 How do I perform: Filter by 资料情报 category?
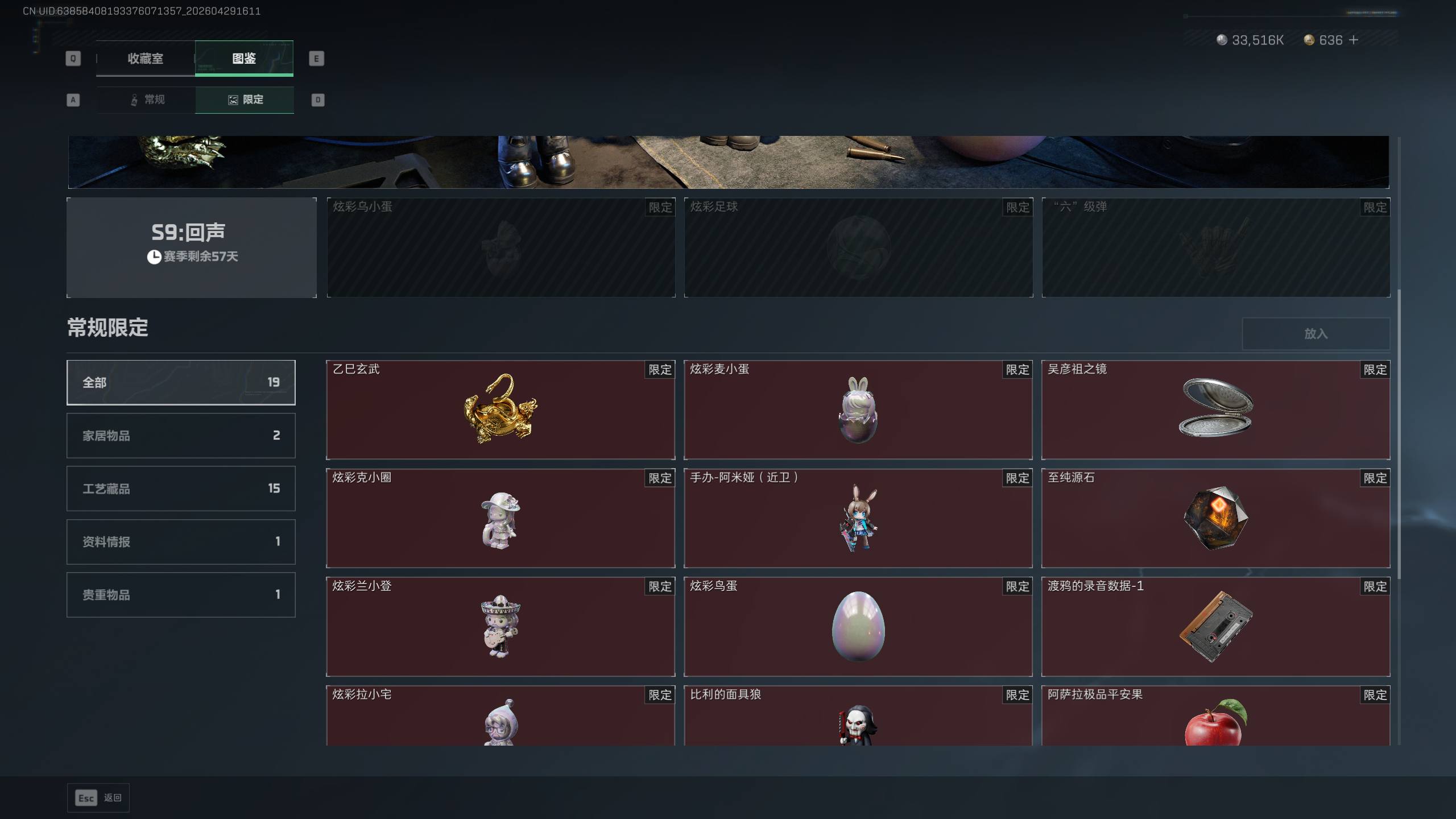[181, 541]
